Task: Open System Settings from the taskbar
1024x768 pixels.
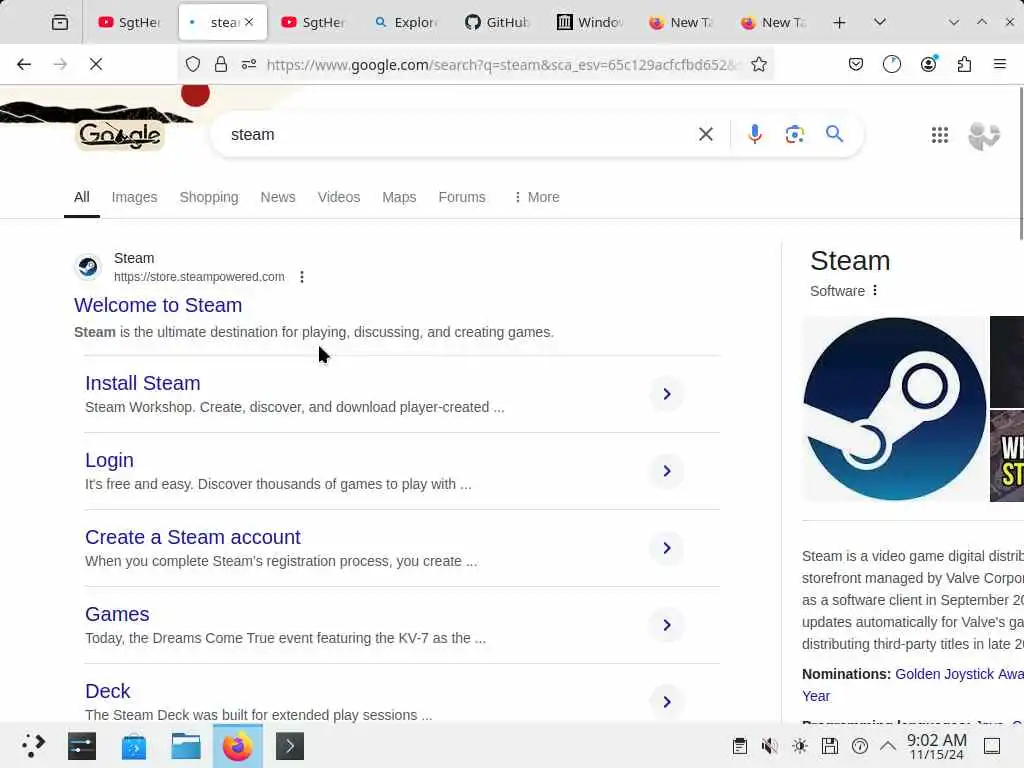Action: pyautogui.click(x=82, y=746)
